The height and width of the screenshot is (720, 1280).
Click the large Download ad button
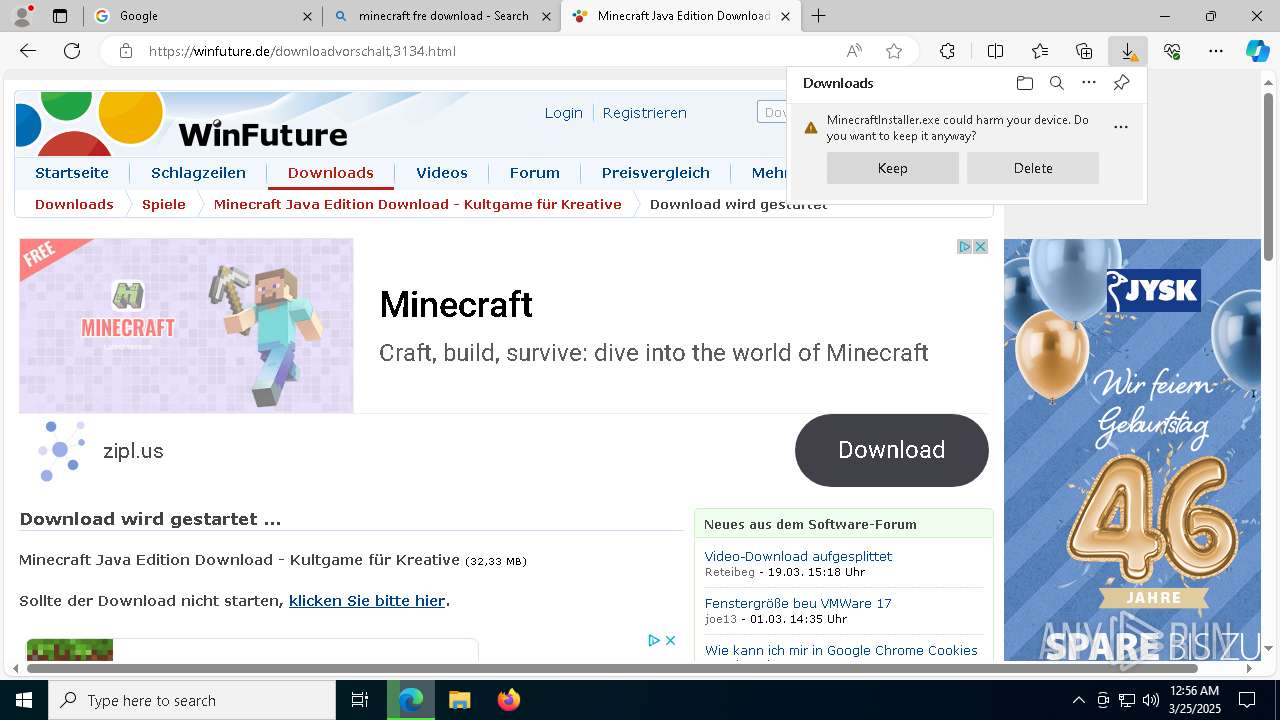pos(892,450)
